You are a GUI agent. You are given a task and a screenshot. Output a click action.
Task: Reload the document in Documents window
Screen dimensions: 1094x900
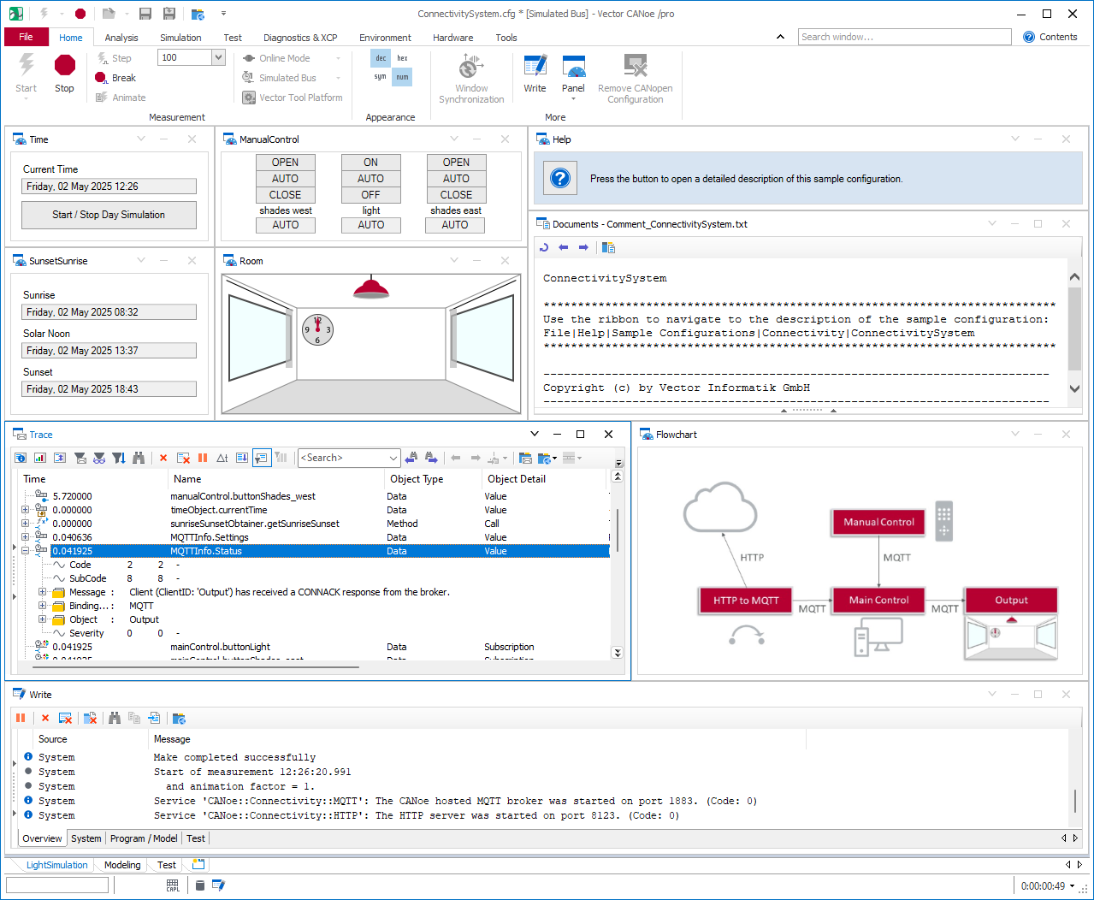point(544,247)
